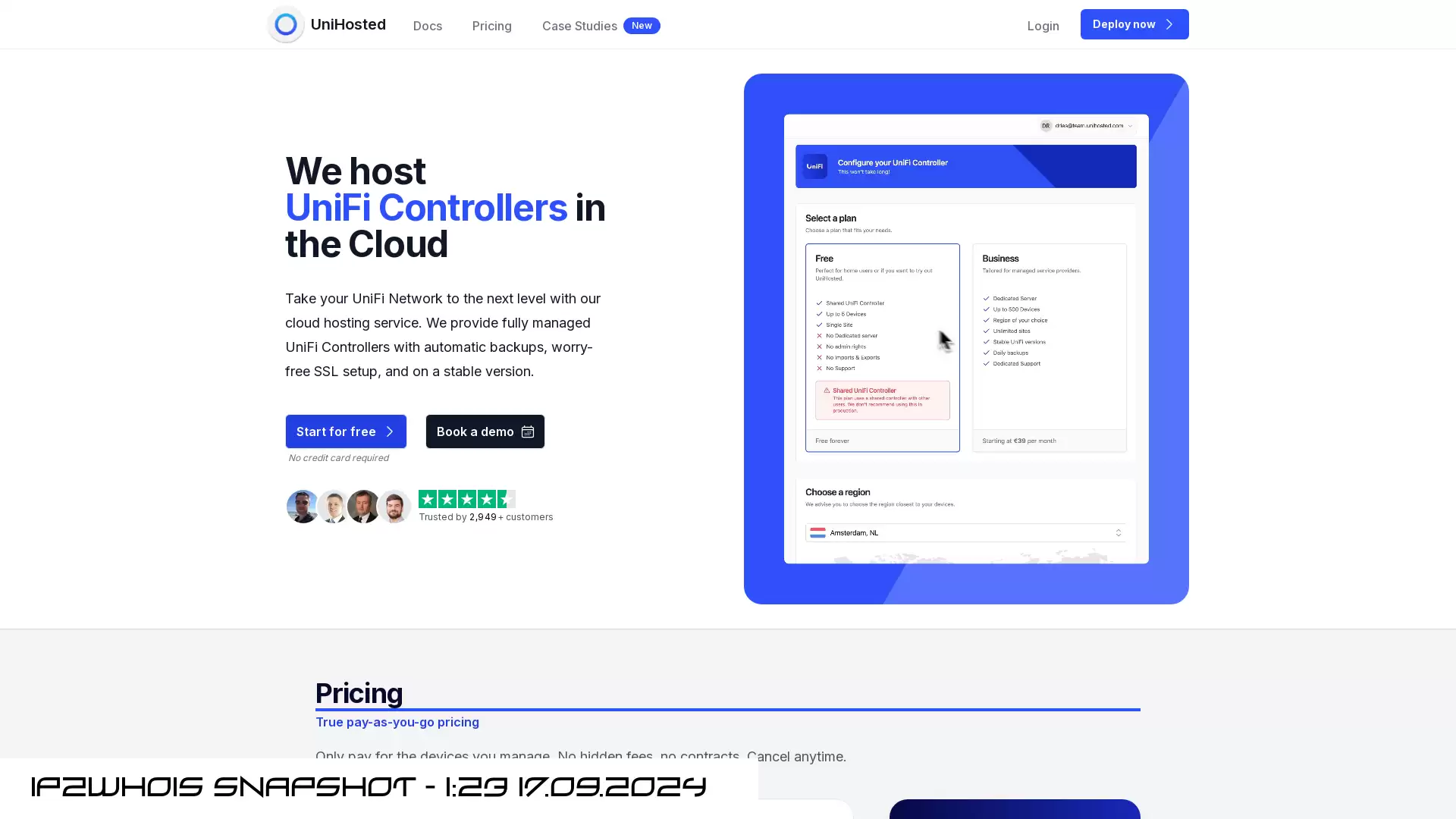Click the warning triangle icon on Free plan
Viewport: 1456px width, 819px height.
824,390
